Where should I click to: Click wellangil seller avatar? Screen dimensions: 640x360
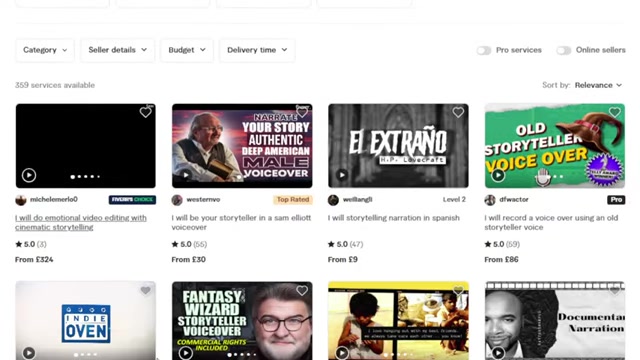(x=333, y=200)
